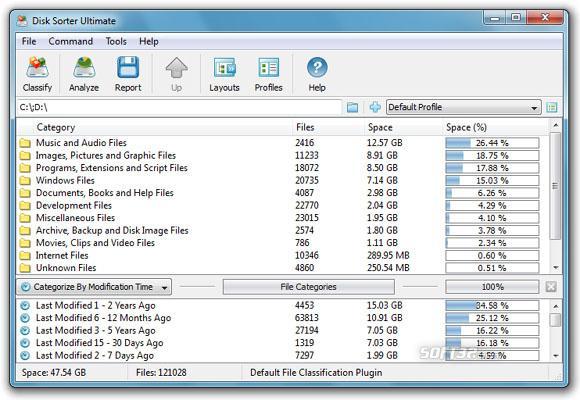The image size is (580, 400).
Task: Click the 15.03 % progress bar
Action: [492, 181]
